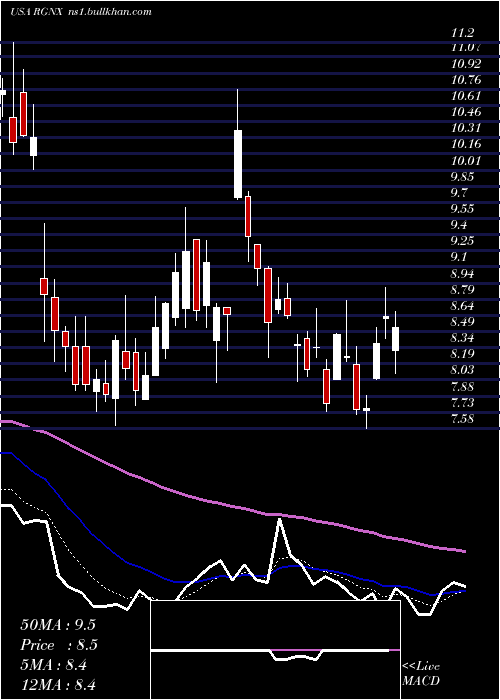
Task: Click the 10.76 price axis label
Action: [x=466, y=80]
